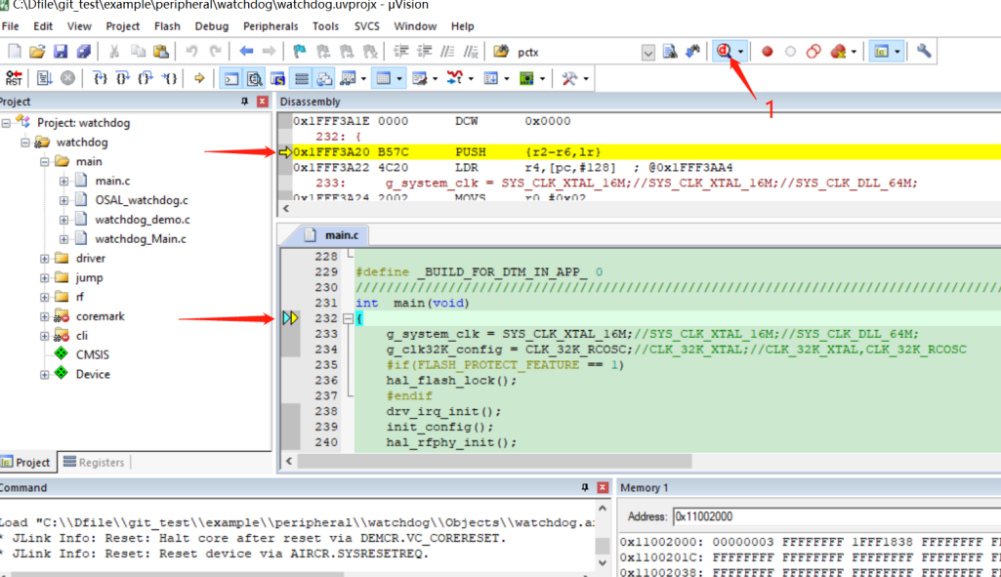
Task: Collapse the main folder in project tree
Action: pos(44,161)
